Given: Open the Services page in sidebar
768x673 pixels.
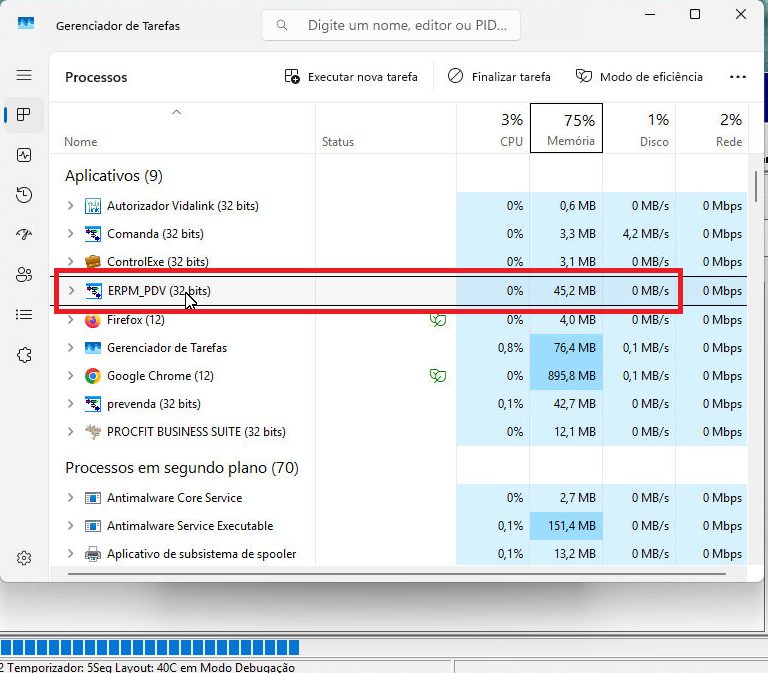Looking at the screenshot, I should click(x=24, y=355).
